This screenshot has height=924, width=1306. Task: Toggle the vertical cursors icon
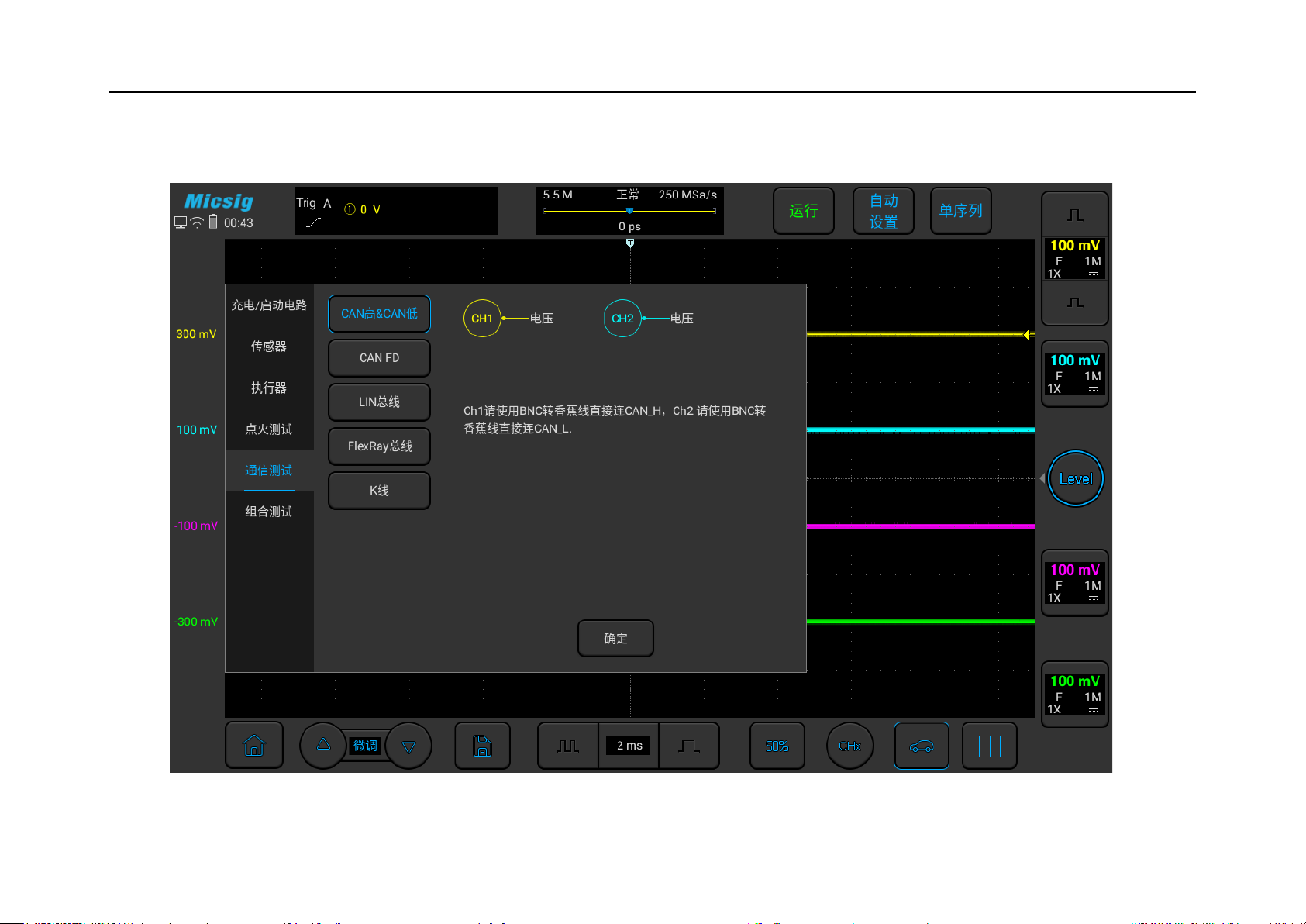click(x=990, y=746)
